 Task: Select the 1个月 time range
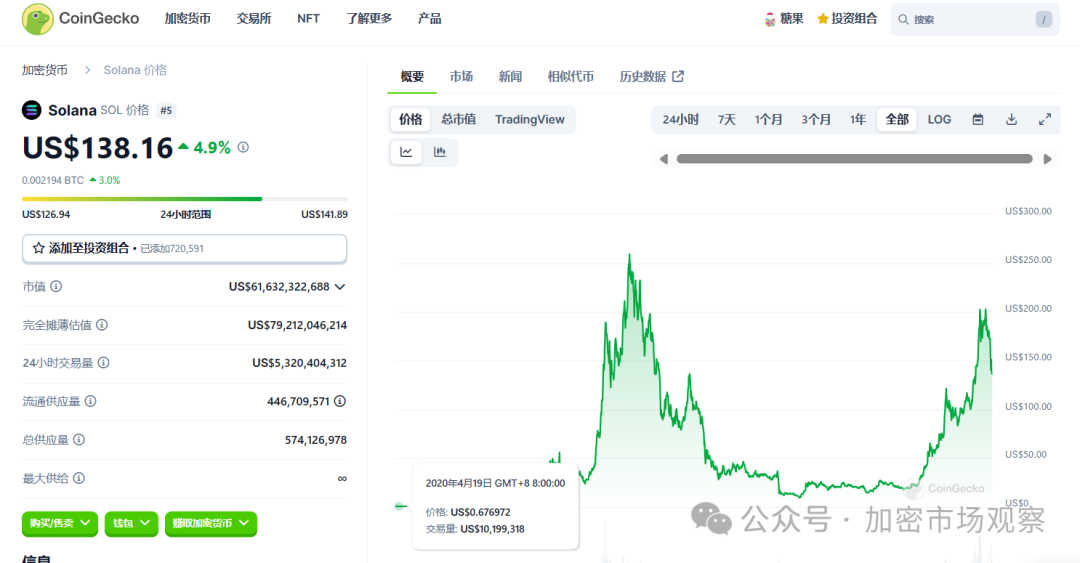click(769, 119)
